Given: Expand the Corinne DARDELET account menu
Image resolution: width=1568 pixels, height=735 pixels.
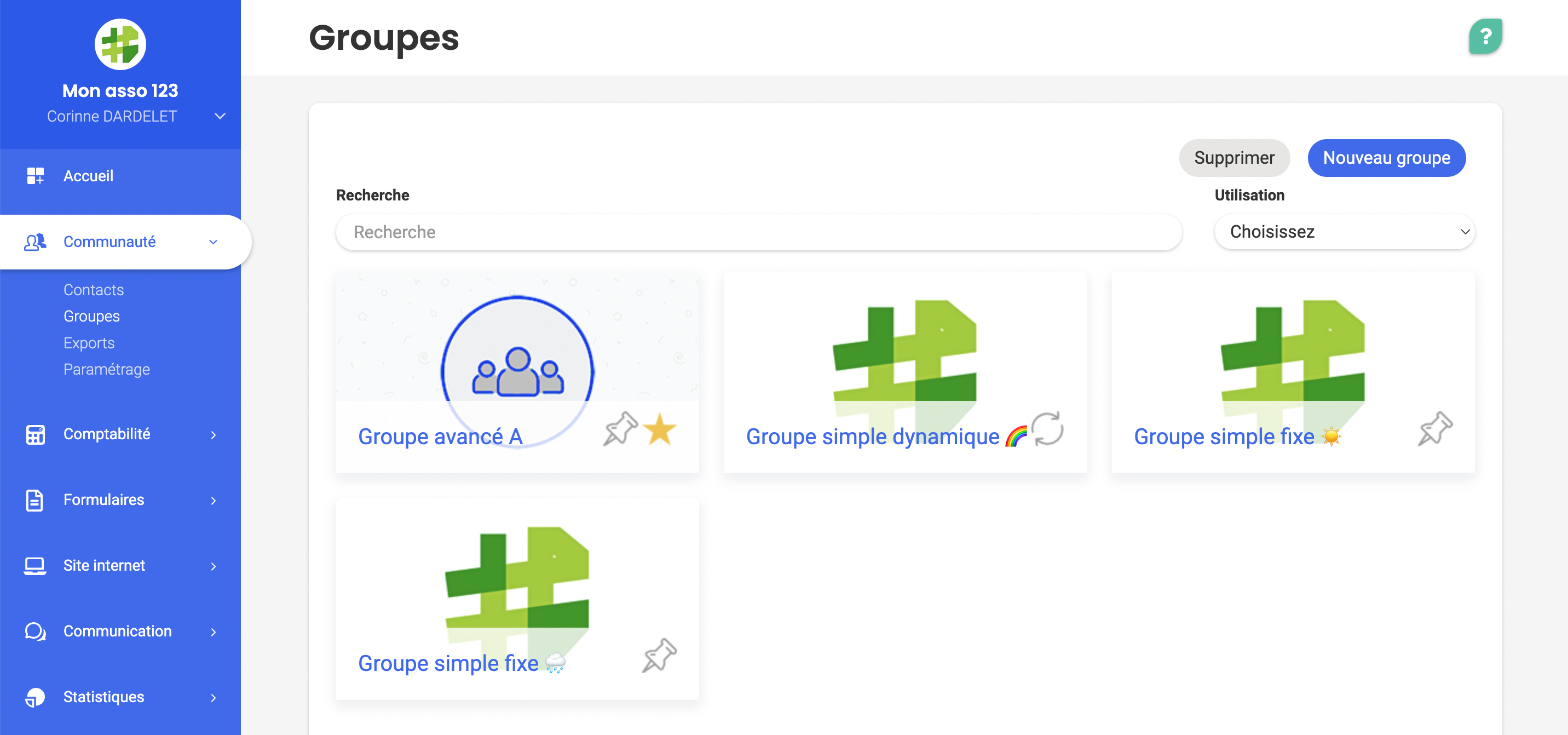Looking at the screenshot, I should (220, 116).
